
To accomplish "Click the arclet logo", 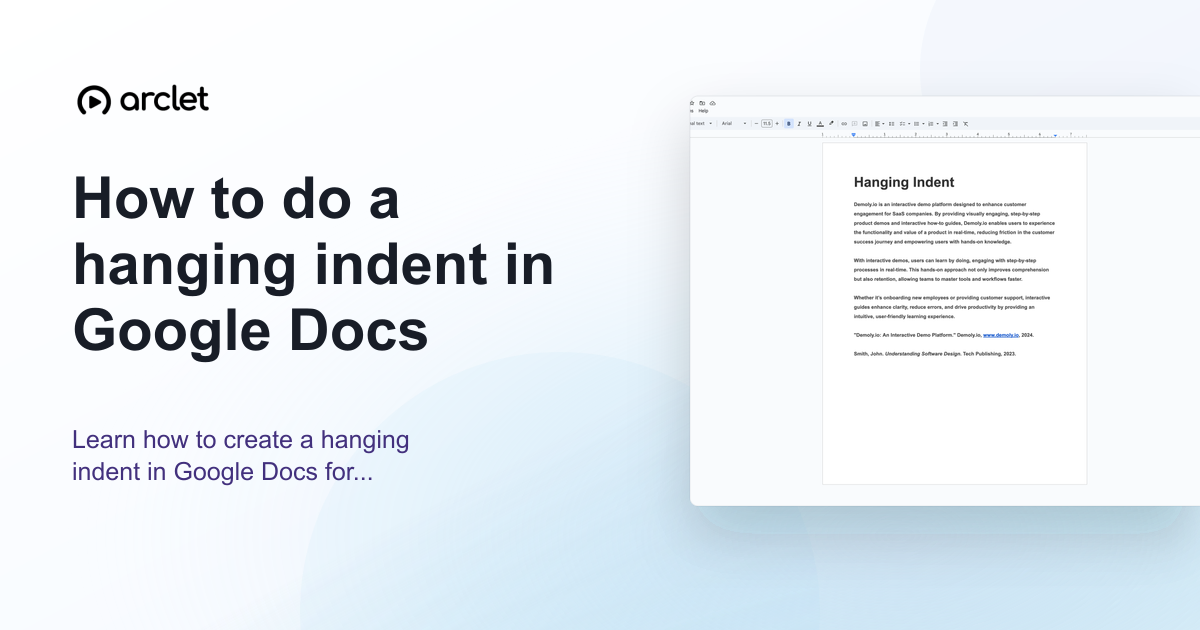I will tap(143, 100).
